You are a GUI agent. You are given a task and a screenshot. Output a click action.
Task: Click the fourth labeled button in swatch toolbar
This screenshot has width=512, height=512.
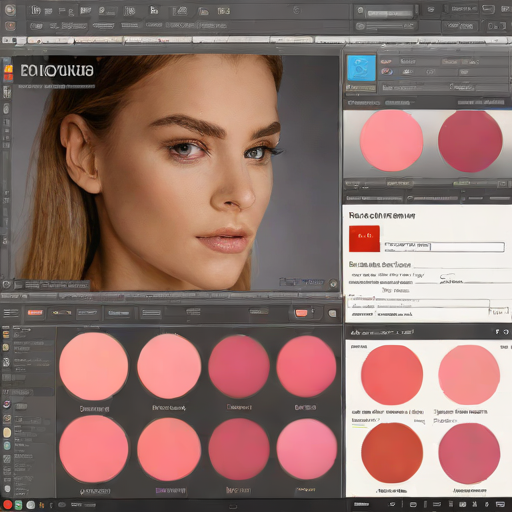[119, 313]
